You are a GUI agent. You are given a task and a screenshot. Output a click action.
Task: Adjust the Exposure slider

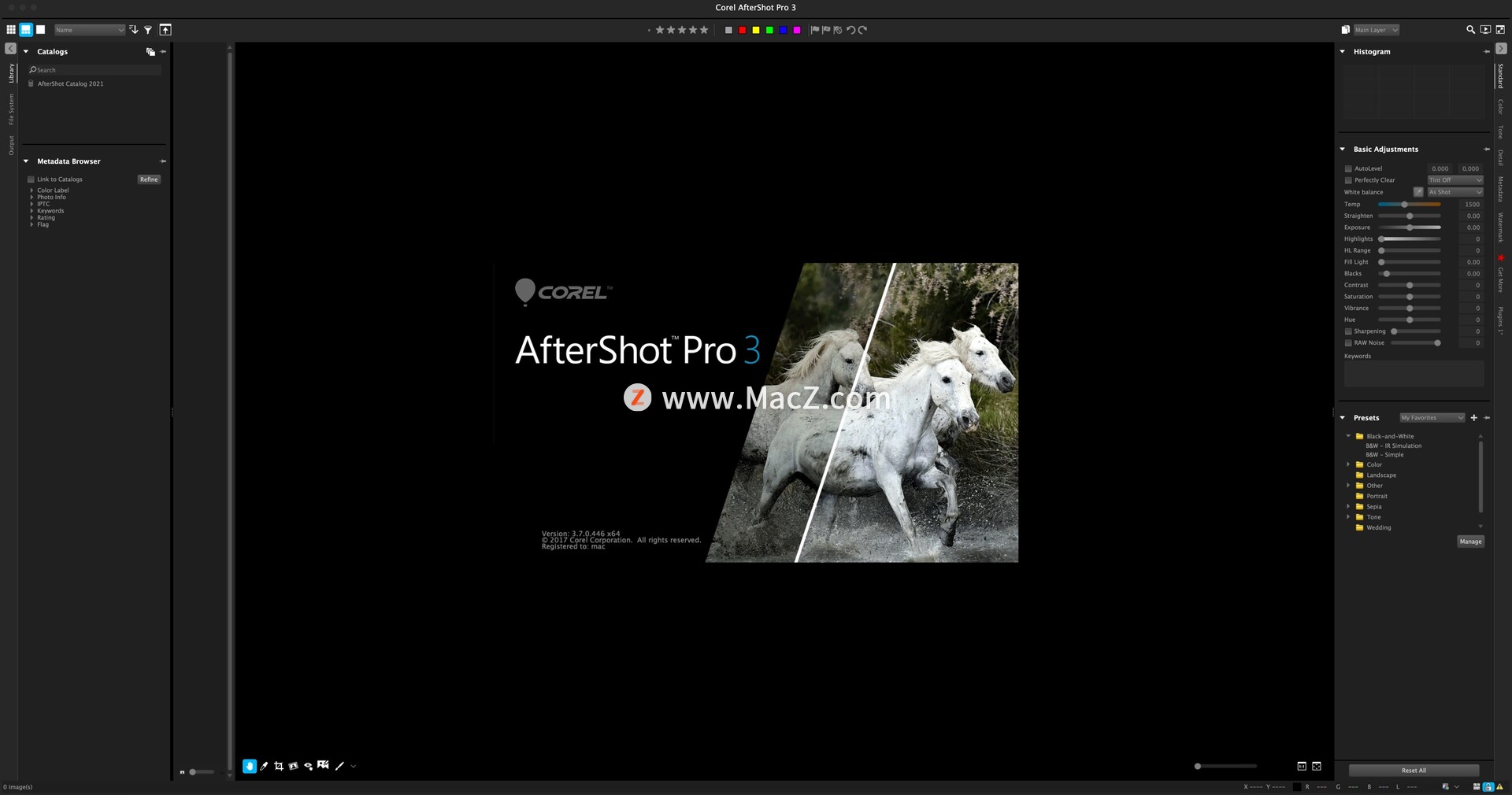point(1410,227)
